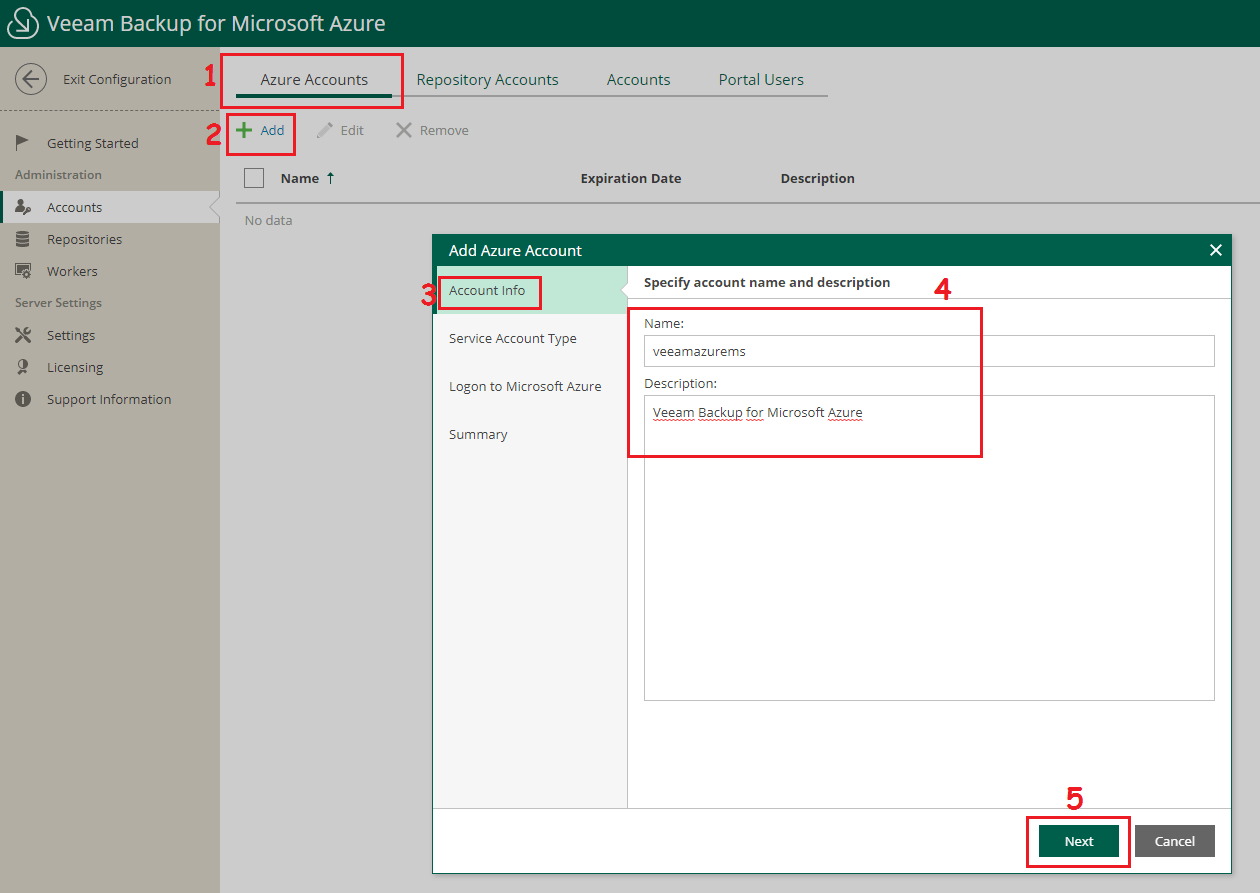Click the Next button
Image resolution: width=1260 pixels, height=893 pixels.
click(1079, 841)
